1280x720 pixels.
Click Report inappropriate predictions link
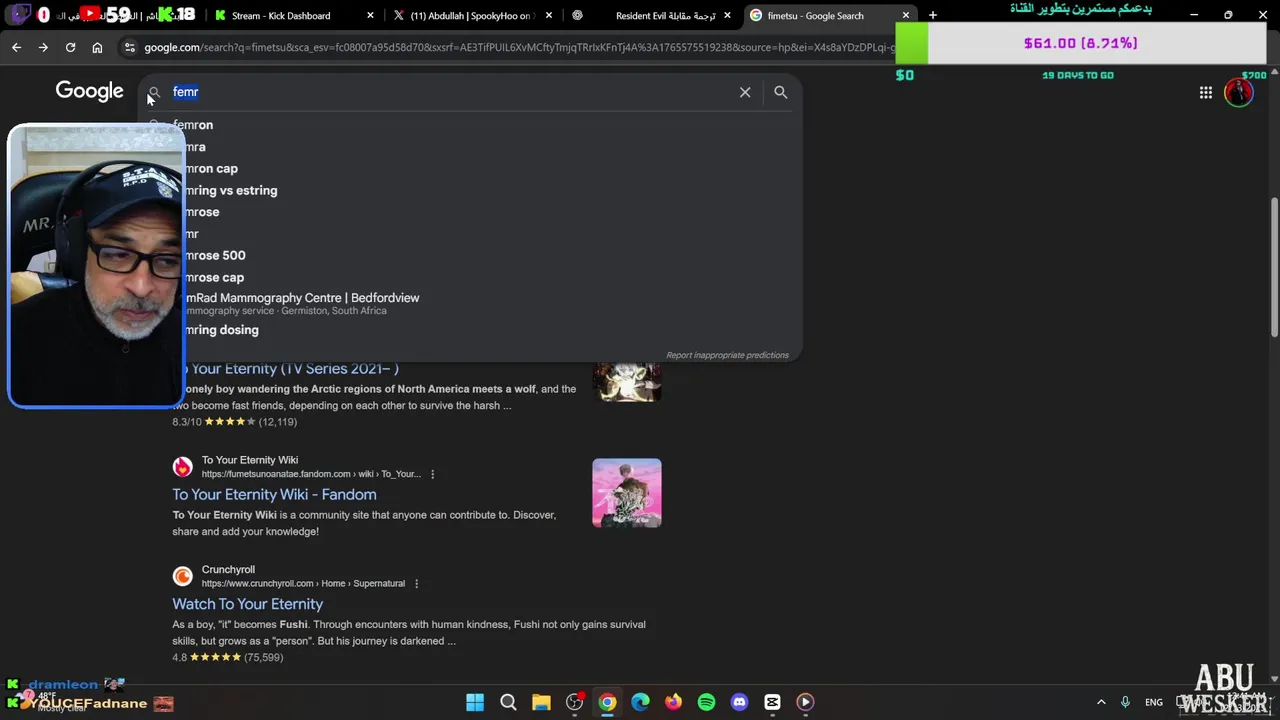(x=727, y=355)
